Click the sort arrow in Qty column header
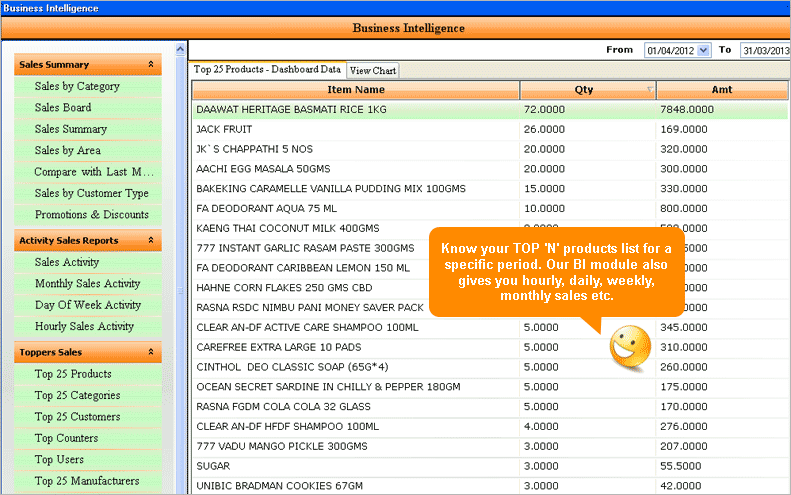The height and width of the screenshot is (495, 791). coord(650,90)
